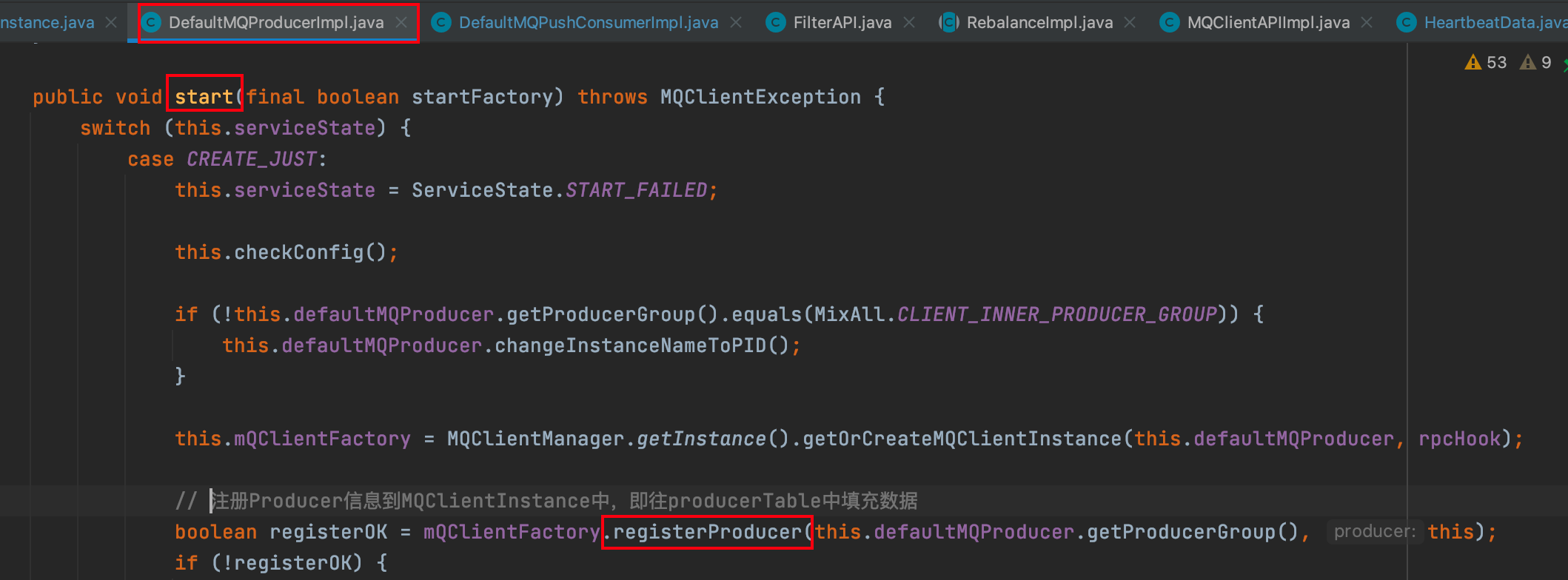This screenshot has width=1568, height=580.
Task: Click changeInstanceNameToPID() call
Action: coord(642,345)
